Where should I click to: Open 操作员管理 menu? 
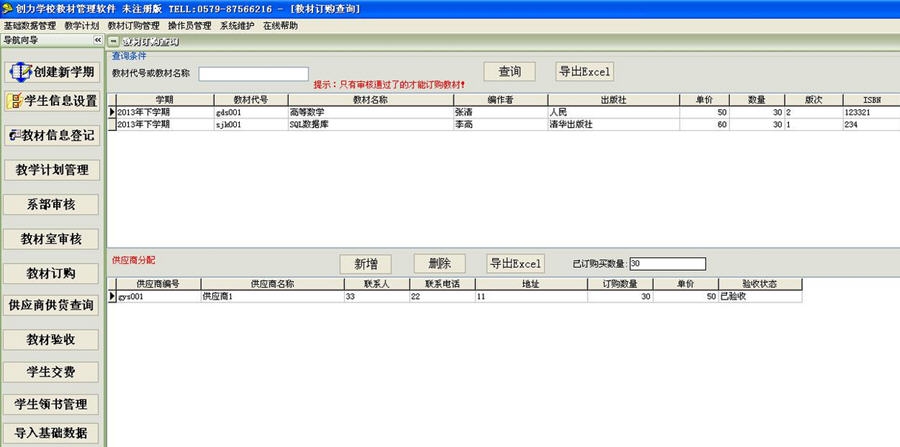189,26
